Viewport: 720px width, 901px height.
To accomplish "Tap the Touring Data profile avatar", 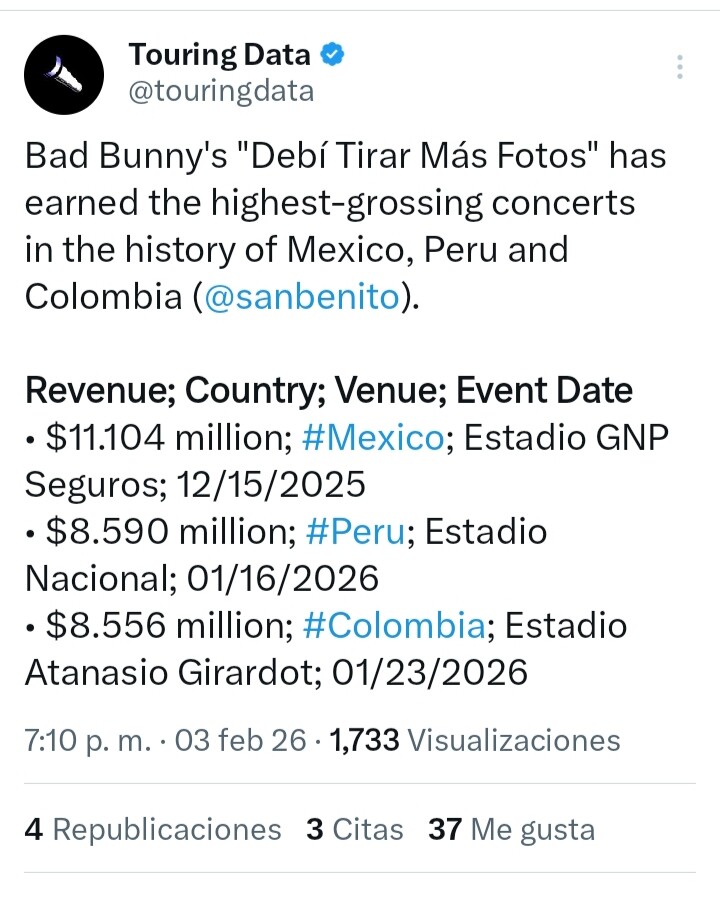I will pyautogui.click(x=64, y=74).
